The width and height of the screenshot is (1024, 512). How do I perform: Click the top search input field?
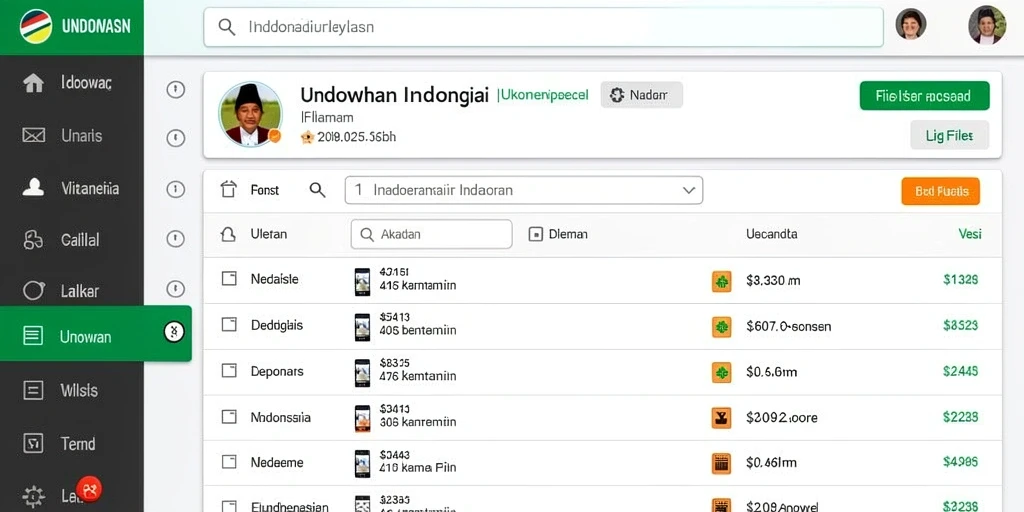543,27
